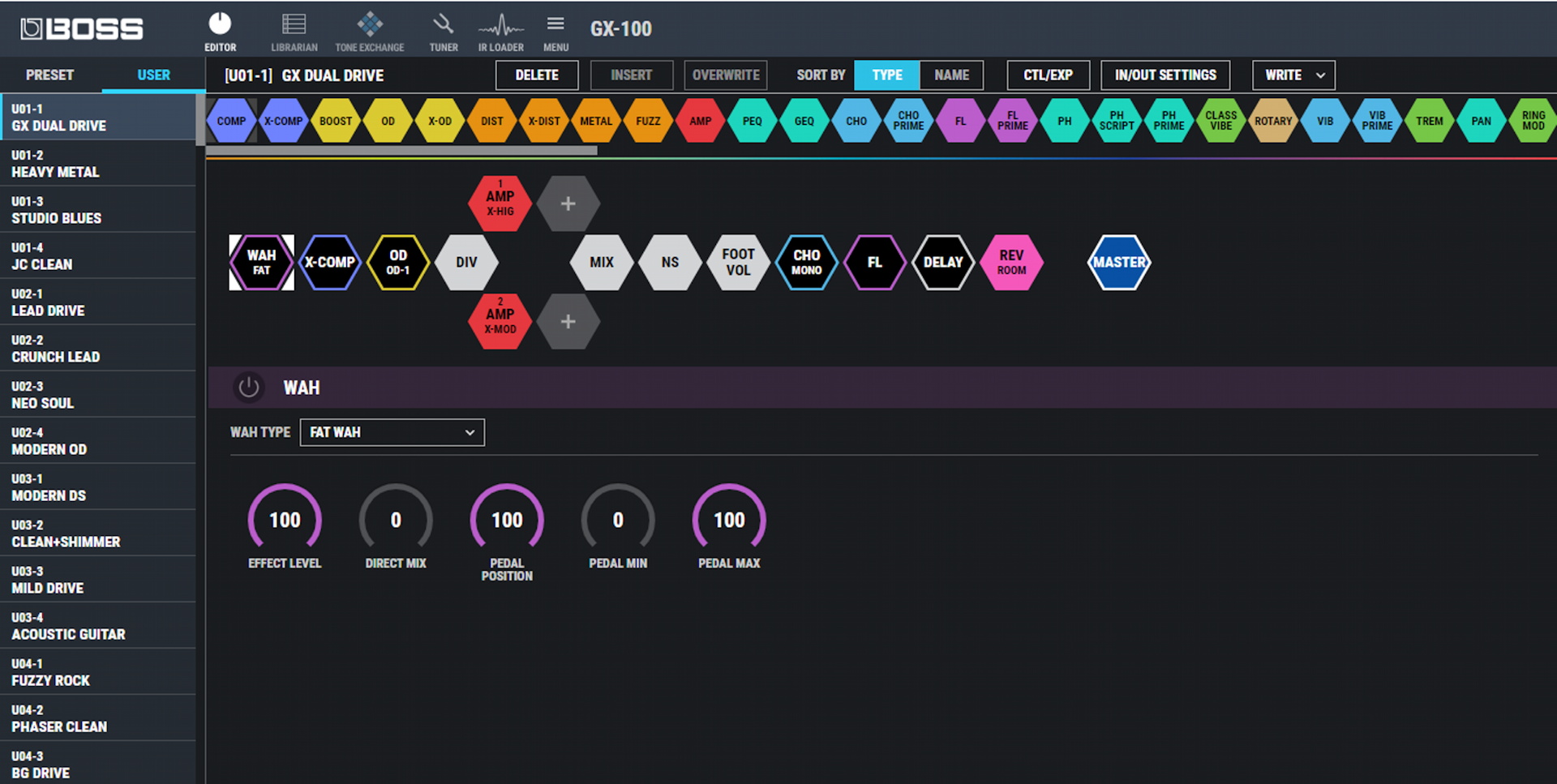The height and width of the screenshot is (784, 1557).
Task: Open the Tuner
Action: click(444, 32)
